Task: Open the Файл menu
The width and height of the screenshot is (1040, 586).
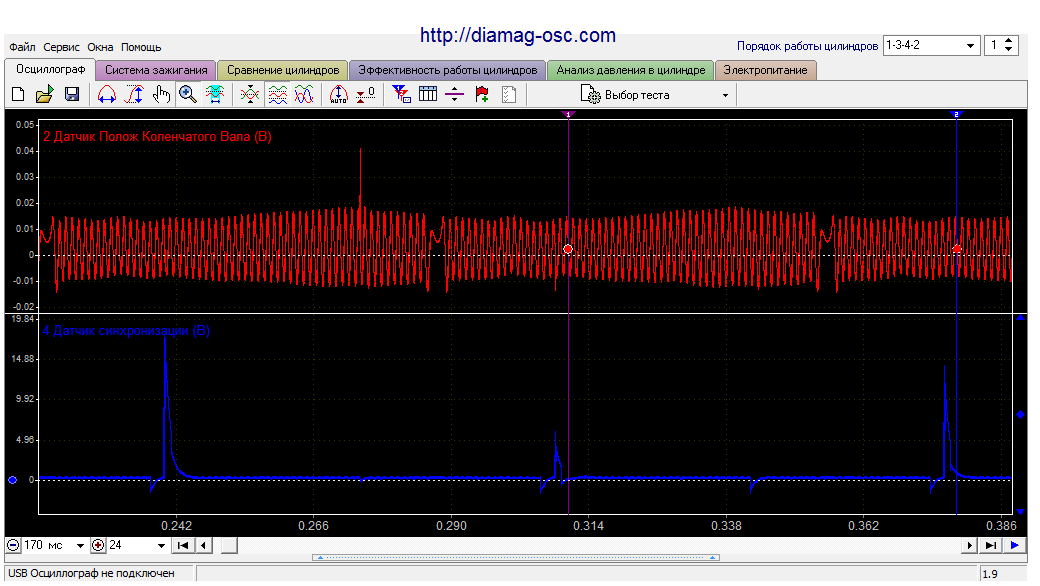Action: (23, 47)
